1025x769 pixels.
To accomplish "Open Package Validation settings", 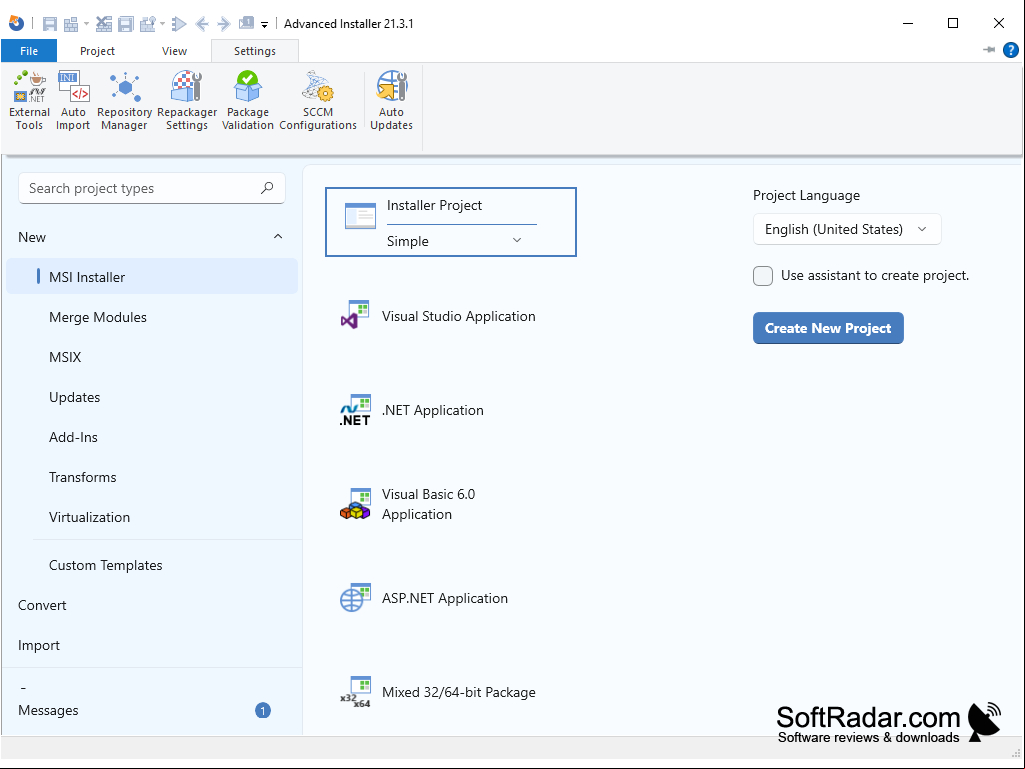I will pos(248,101).
